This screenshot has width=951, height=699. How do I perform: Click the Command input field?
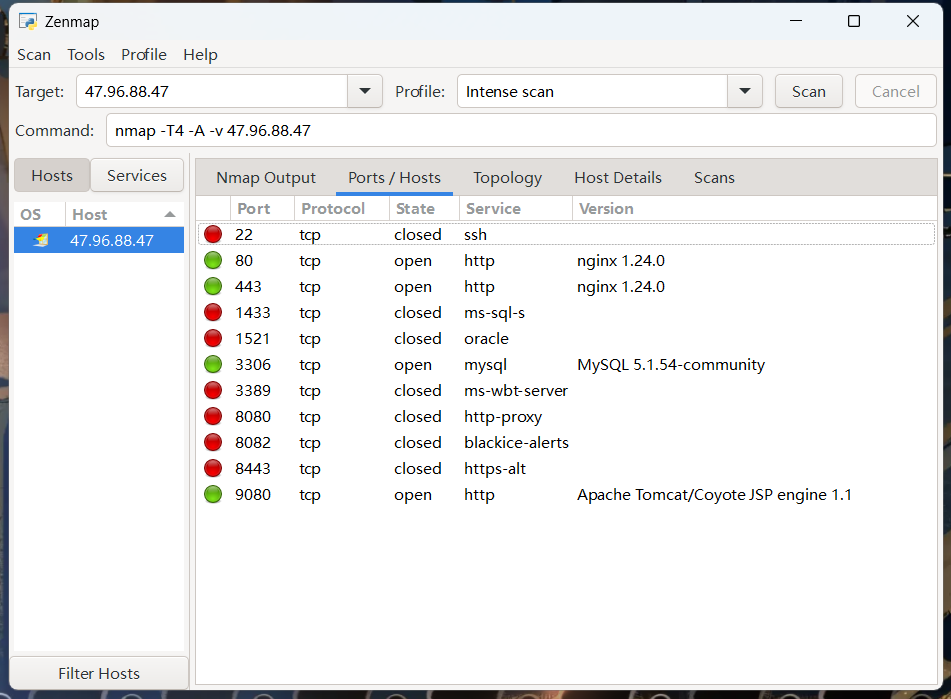pos(521,130)
